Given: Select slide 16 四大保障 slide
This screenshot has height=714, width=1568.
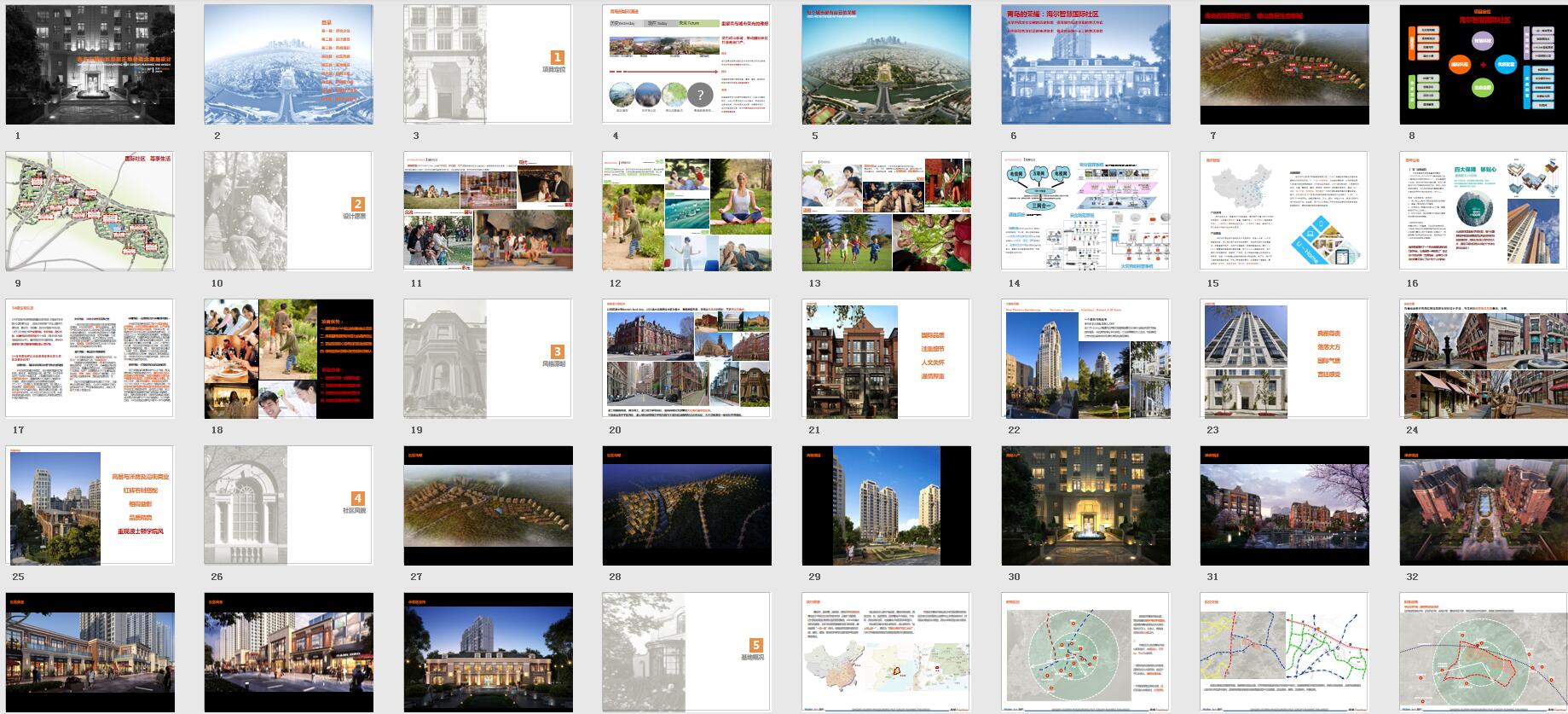Looking at the screenshot, I should coord(1484,212).
